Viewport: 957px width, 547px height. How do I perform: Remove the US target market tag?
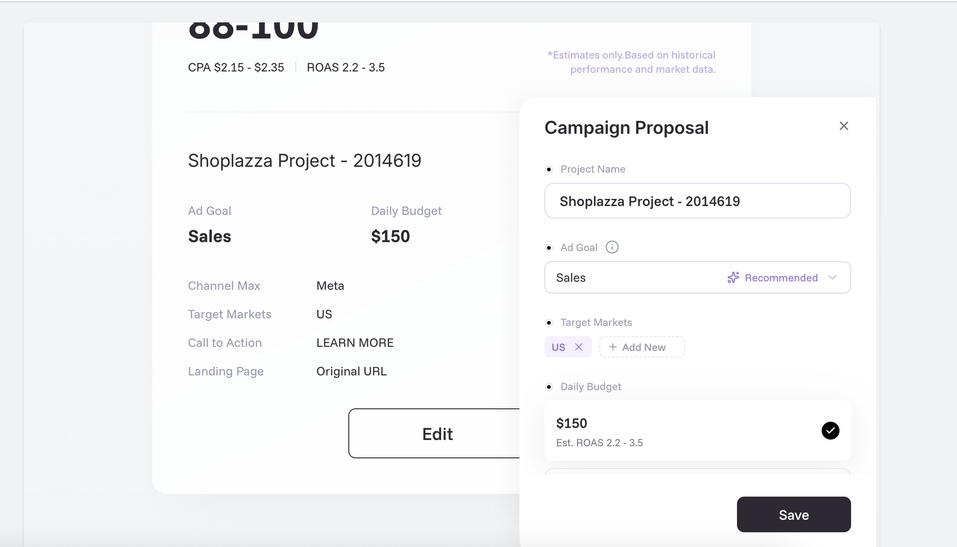579,347
